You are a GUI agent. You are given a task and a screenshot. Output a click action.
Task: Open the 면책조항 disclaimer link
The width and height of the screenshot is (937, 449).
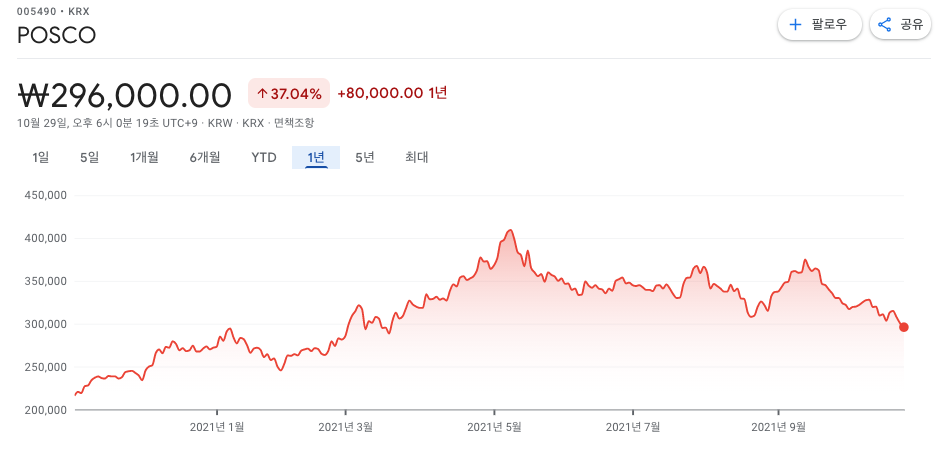[x=293, y=123]
